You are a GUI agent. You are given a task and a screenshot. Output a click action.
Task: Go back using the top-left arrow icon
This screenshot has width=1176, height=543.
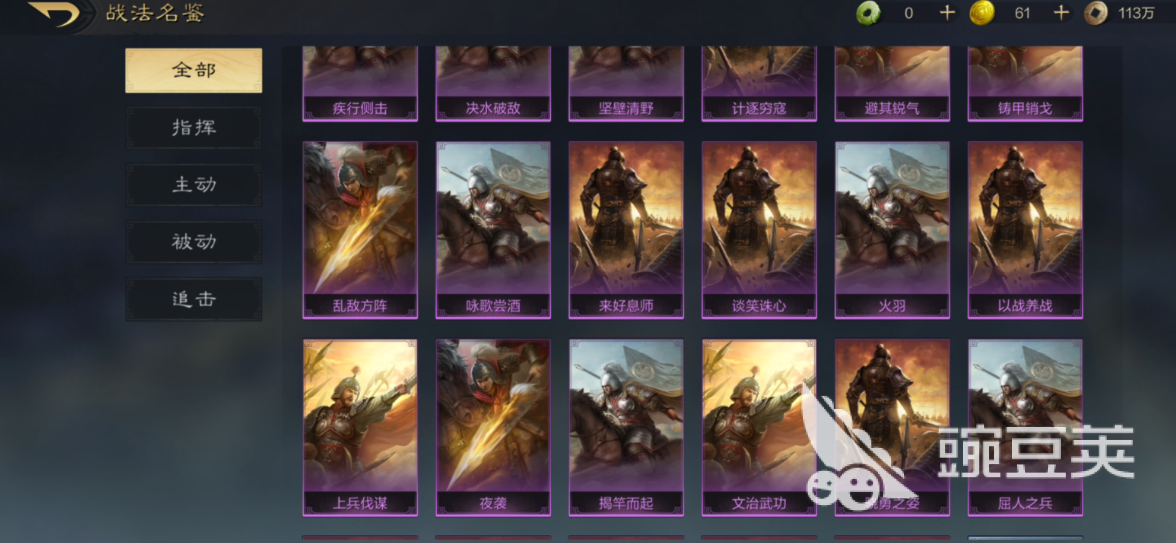pyautogui.click(x=54, y=14)
